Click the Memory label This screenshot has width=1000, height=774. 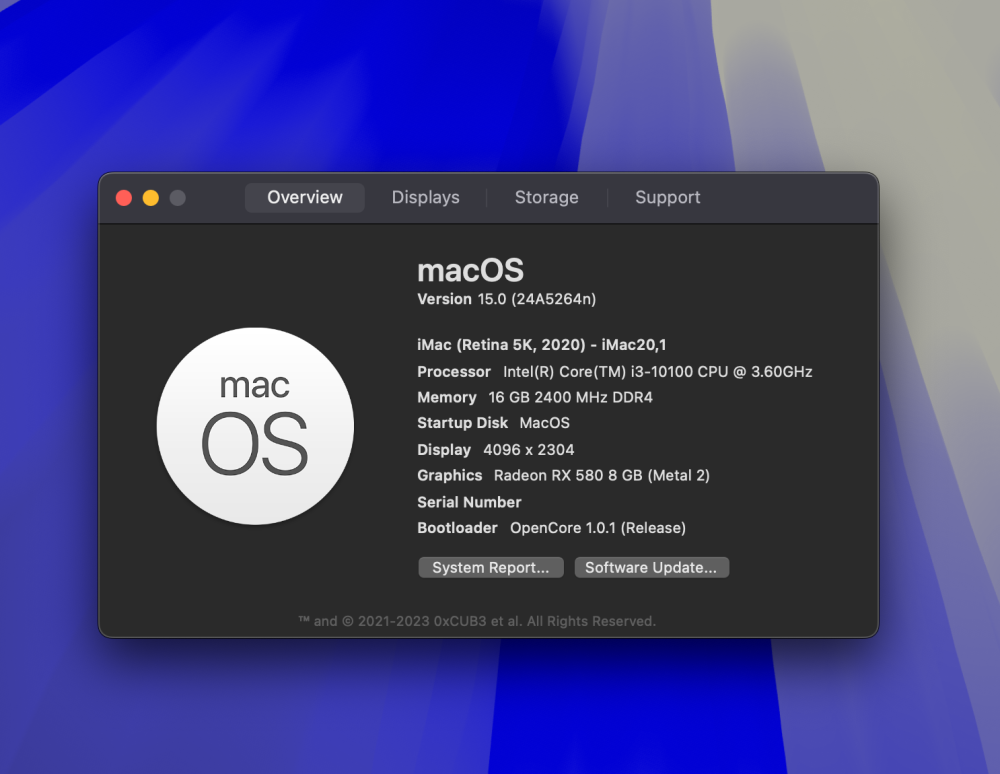(x=446, y=398)
